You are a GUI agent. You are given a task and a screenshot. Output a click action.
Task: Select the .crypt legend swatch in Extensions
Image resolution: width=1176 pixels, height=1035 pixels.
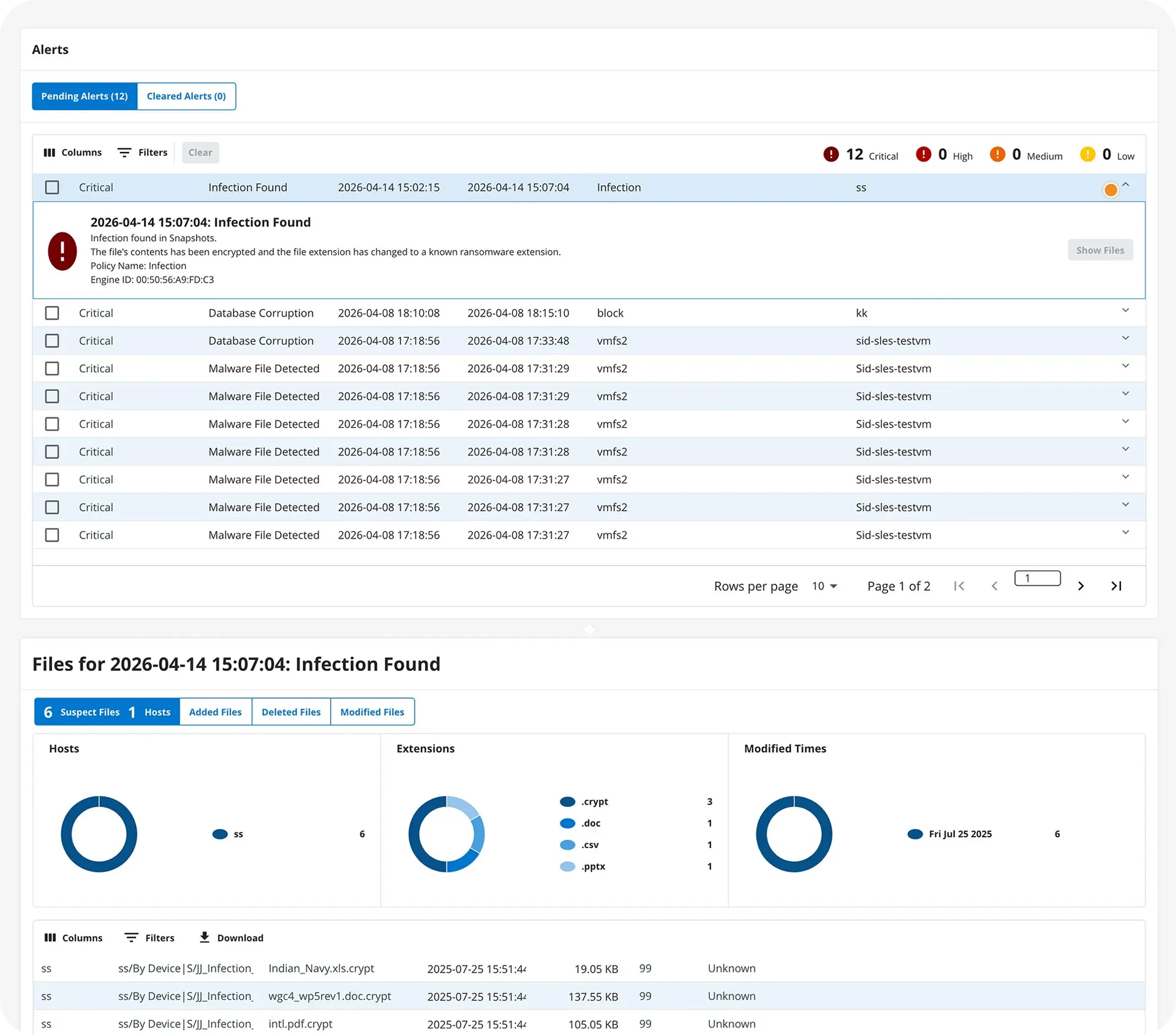point(568,802)
